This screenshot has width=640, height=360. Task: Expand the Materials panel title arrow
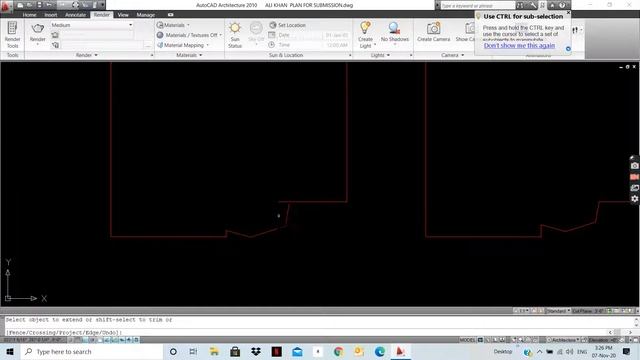(x=200, y=55)
